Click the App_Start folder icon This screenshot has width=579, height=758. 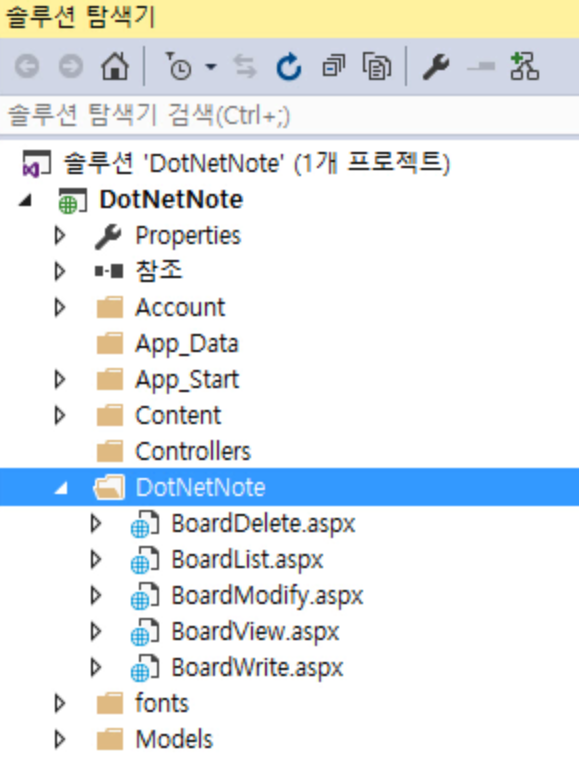(110, 379)
